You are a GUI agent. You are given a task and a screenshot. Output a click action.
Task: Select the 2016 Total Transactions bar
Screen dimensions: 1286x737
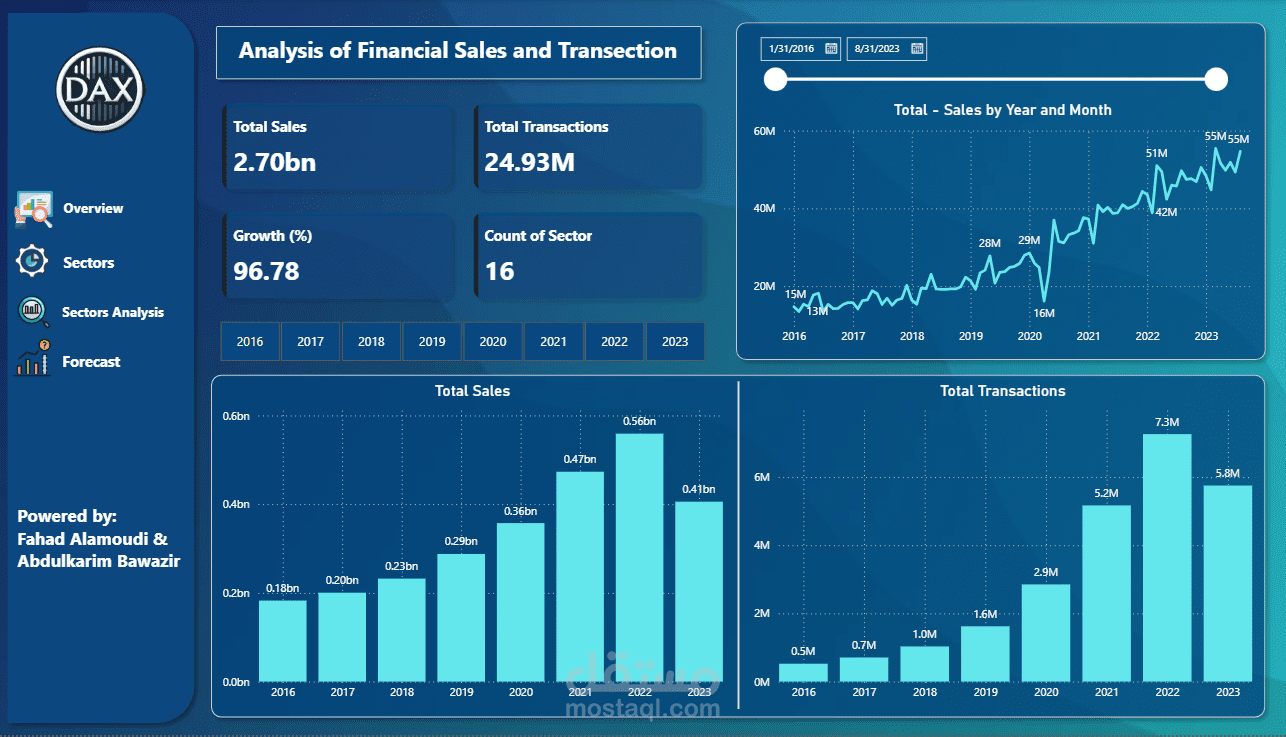(804, 673)
